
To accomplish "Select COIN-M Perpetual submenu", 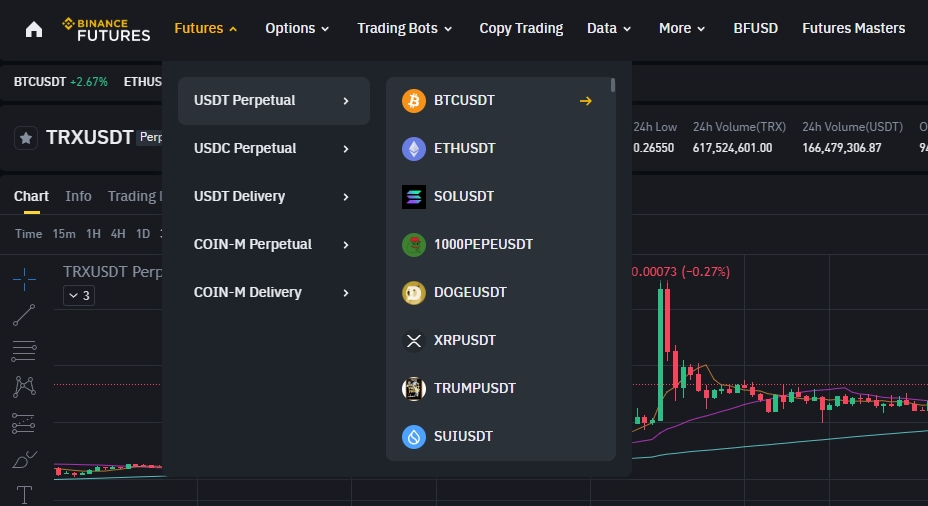I will (274, 244).
